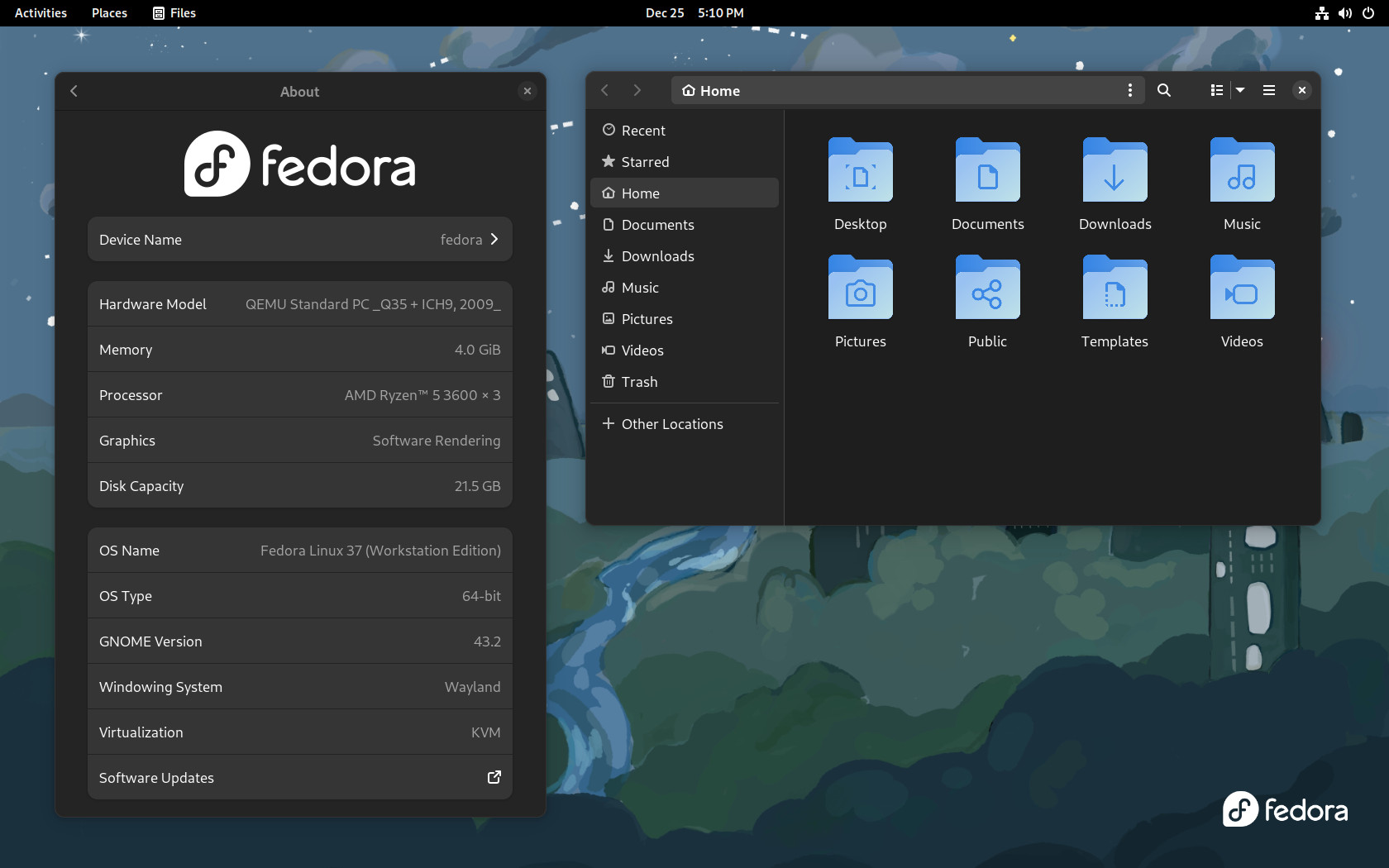Screen dimensions: 1389x868
Task: Open the Videos folder icon in grid
Action: [x=1242, y=288]
